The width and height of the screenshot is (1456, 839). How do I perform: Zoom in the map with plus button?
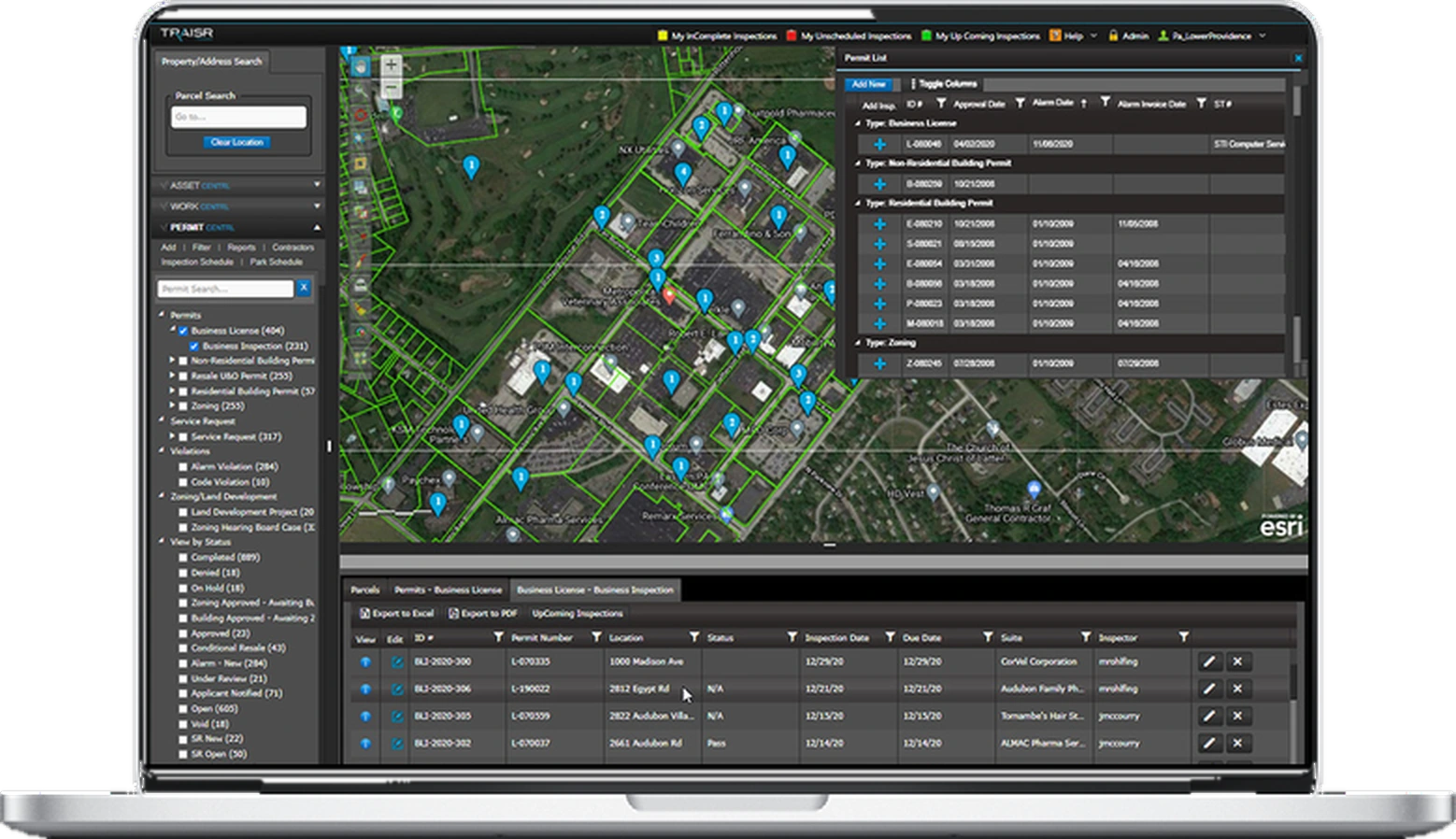pyautogui.click(x=392, y=65)
